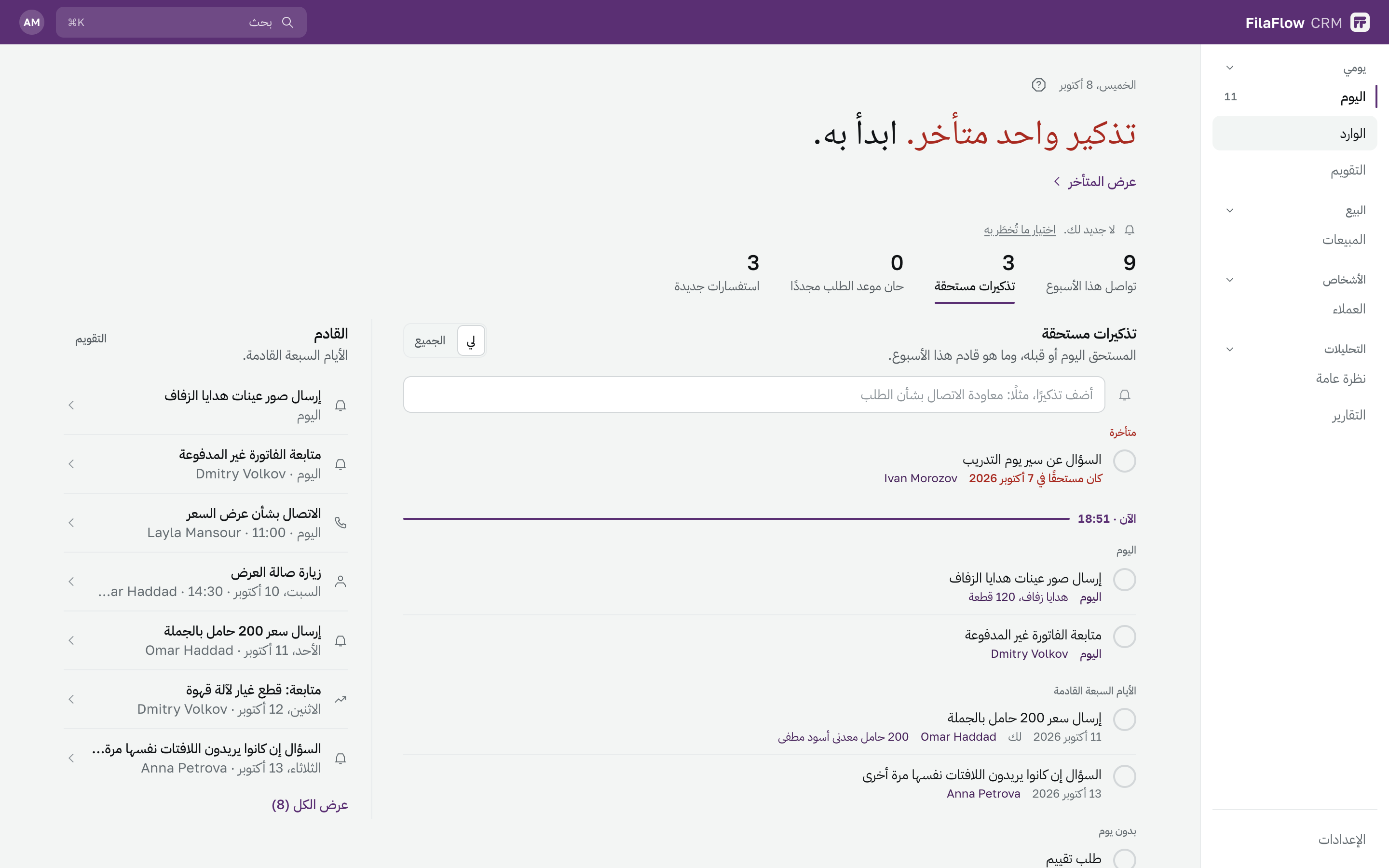Select the 'تواصل هذا الأسبوع' stats tab
Image resolution: width=1389 pixels, height=868 pixels.
[x=1090, y=274]
